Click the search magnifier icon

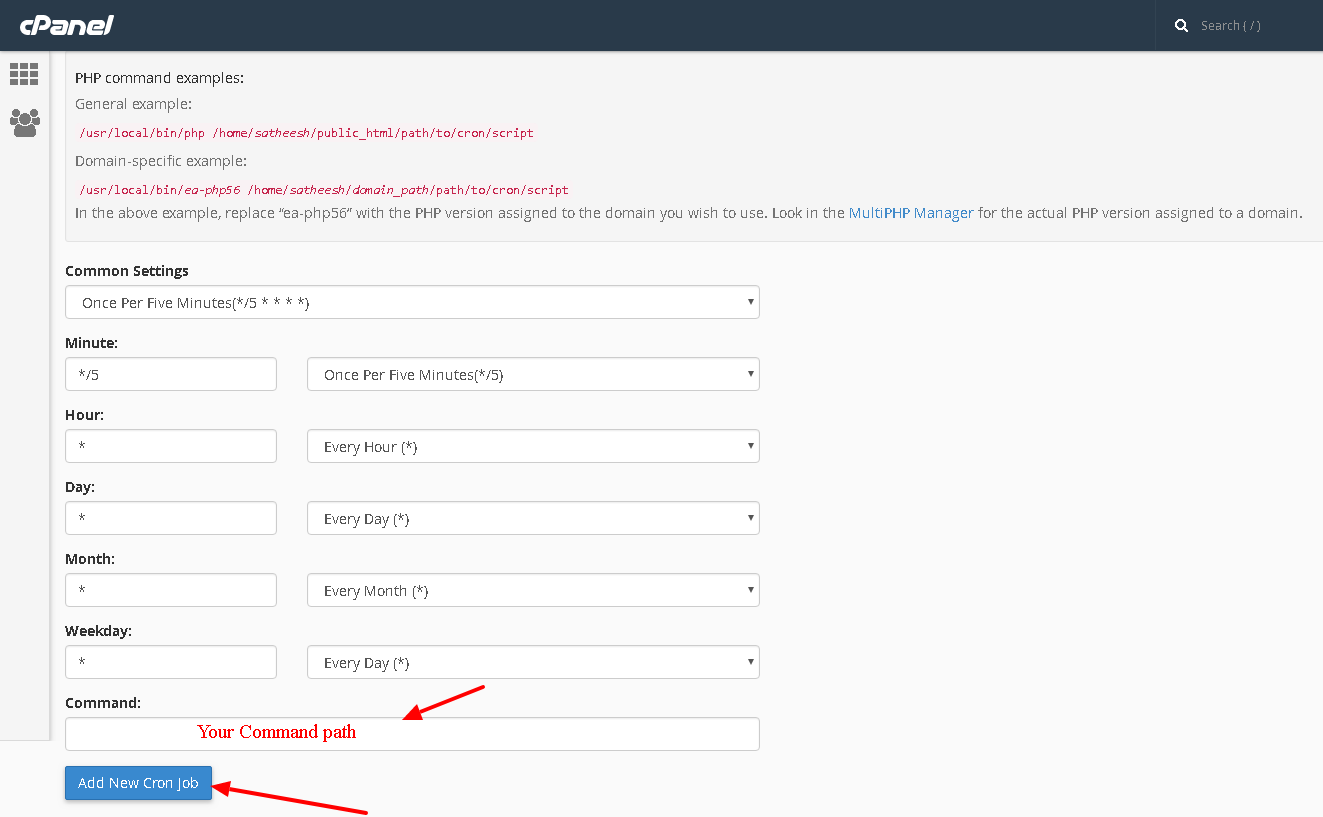pyautogui.click(x=1181, y=25)
